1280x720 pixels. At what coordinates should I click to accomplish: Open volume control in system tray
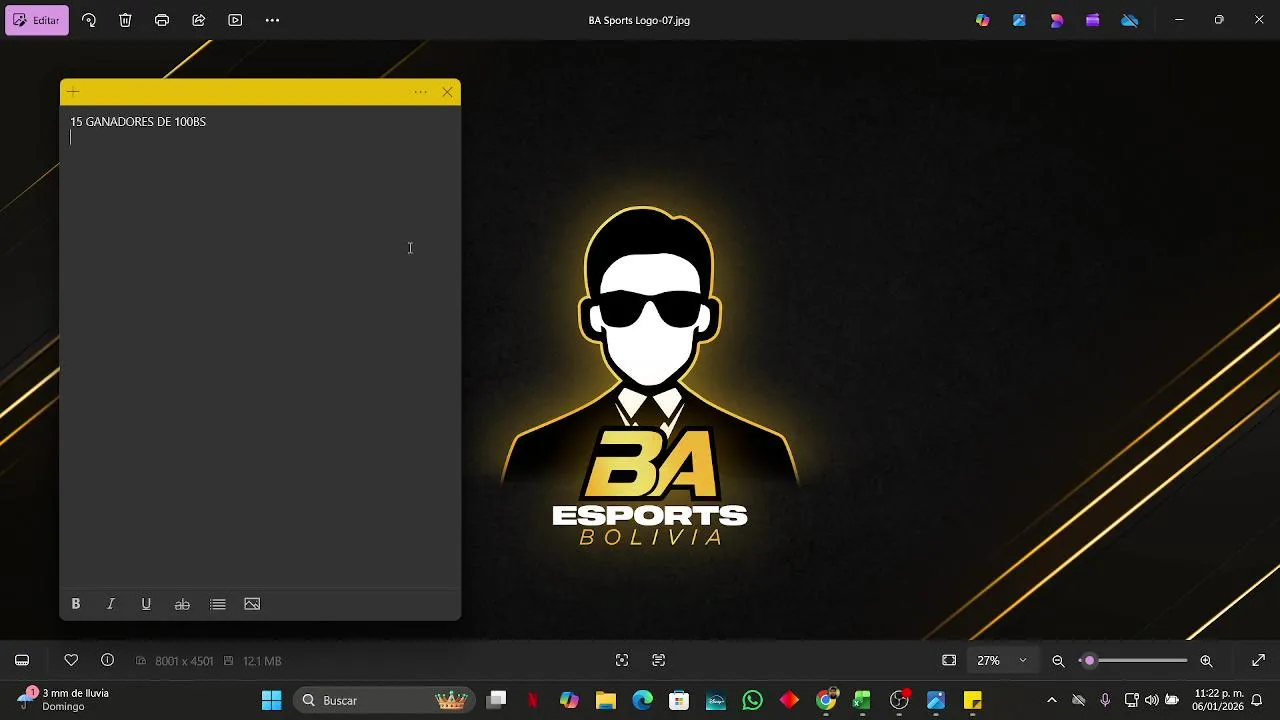(1152, 700)
